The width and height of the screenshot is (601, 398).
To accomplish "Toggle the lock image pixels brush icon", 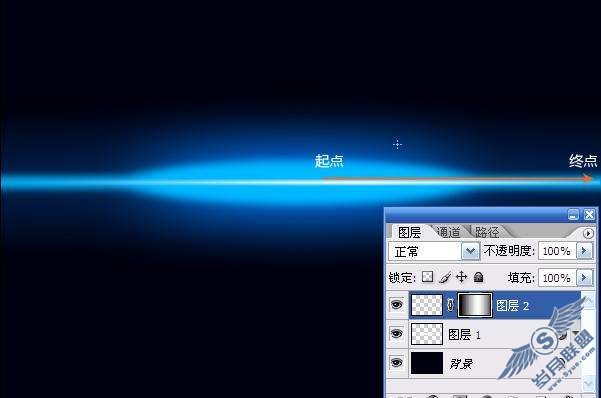I will point(445,277).
